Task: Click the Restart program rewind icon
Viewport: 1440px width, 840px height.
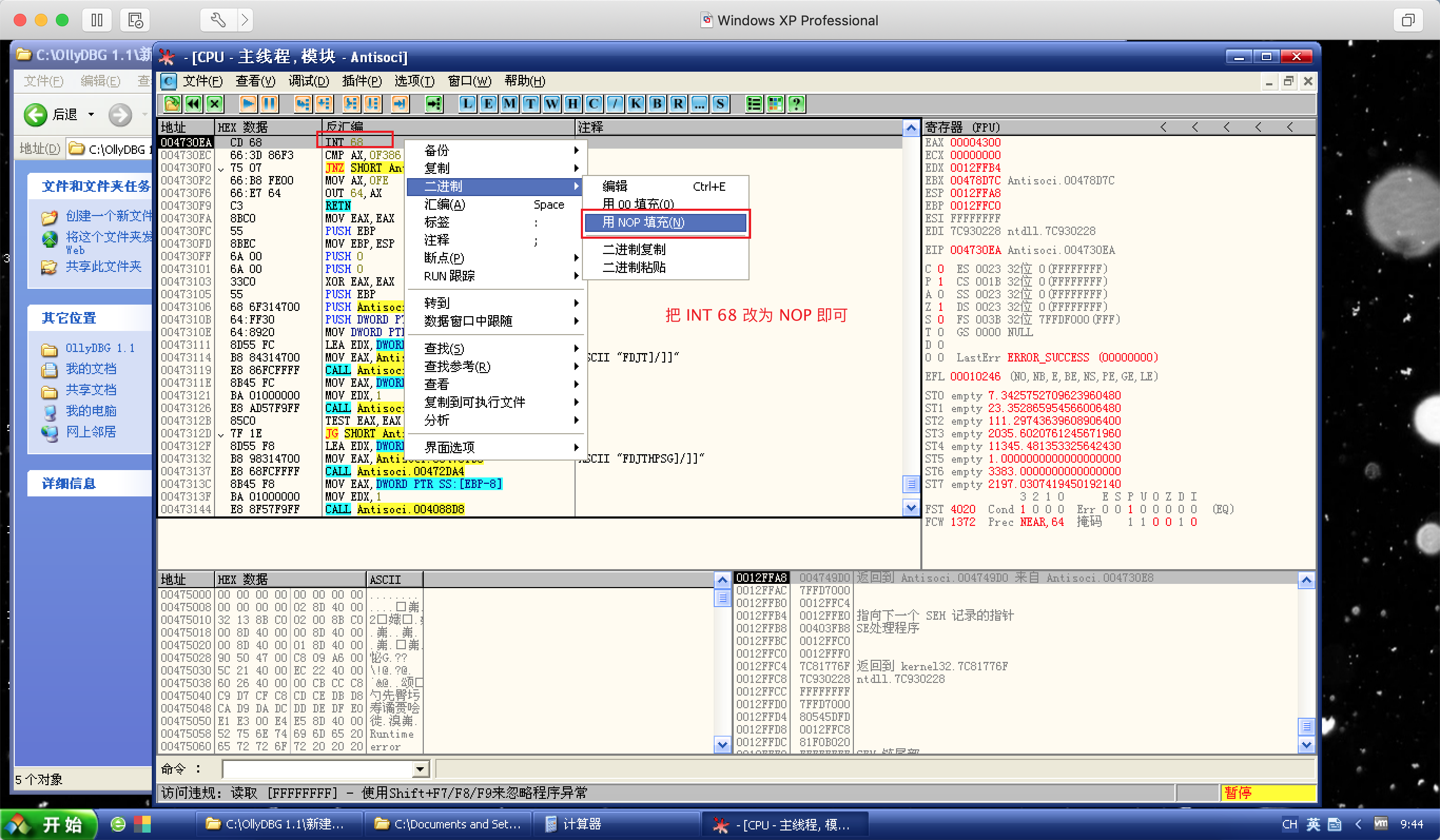Action: click(193, 104)
